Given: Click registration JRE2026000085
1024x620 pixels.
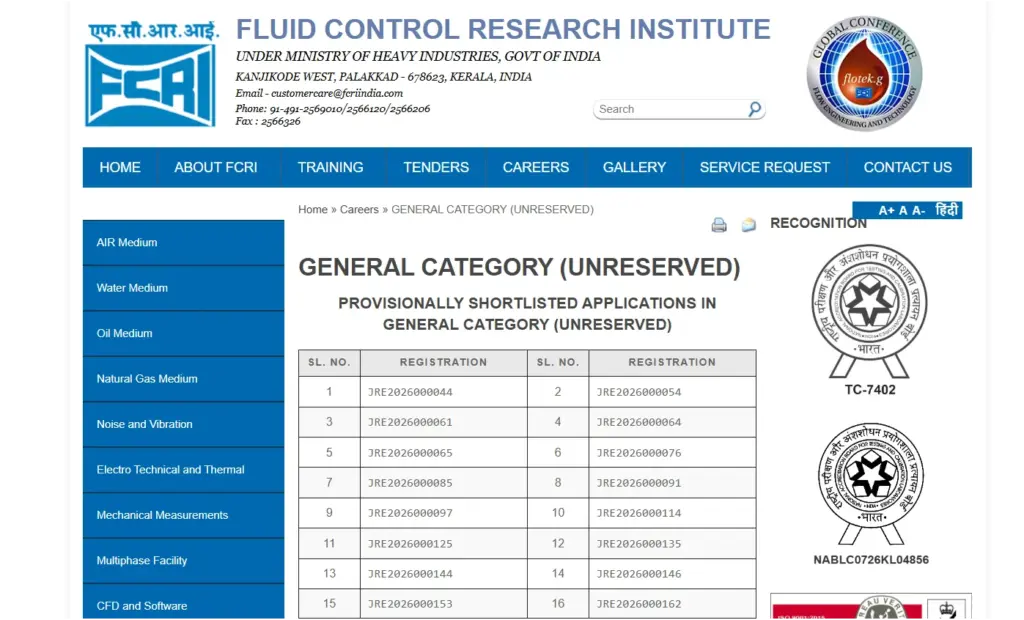Looking at the screenshot, I should 410,483.
